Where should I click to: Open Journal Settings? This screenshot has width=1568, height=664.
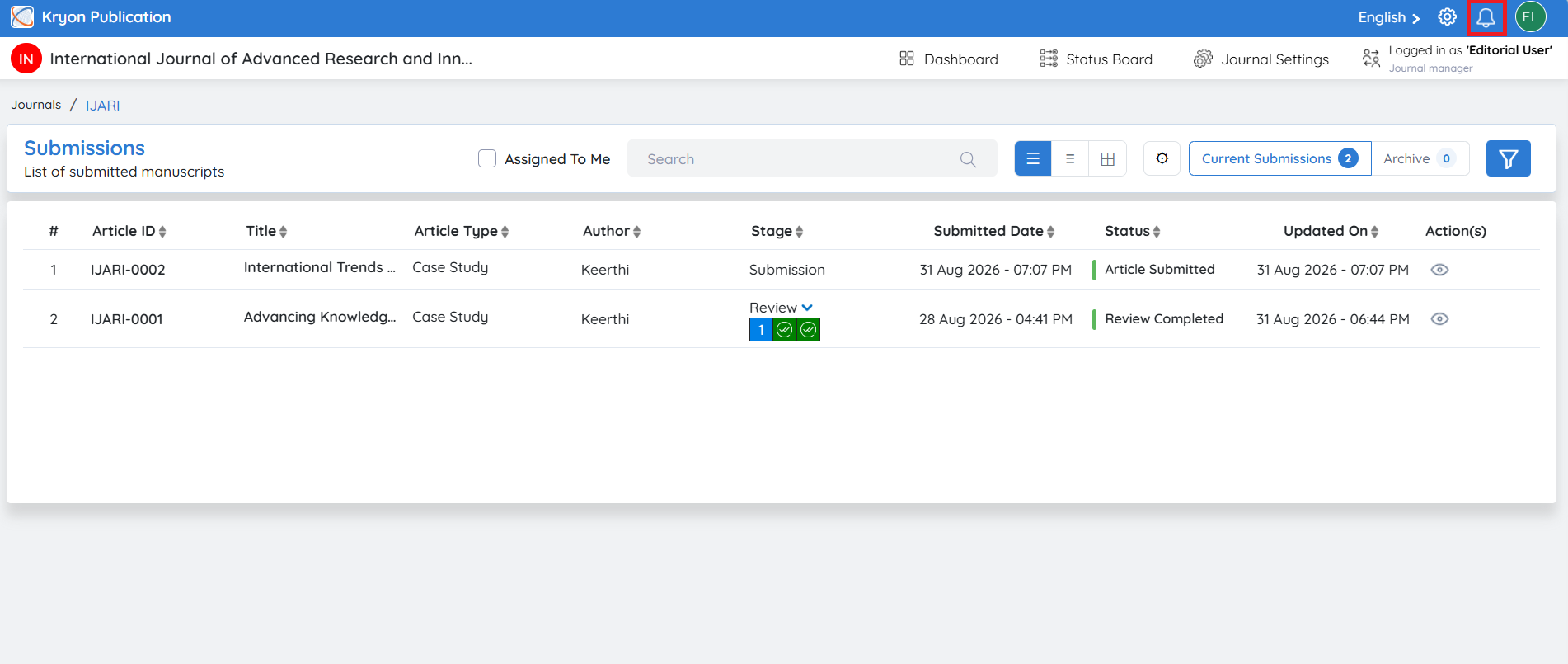point(1261,59)
